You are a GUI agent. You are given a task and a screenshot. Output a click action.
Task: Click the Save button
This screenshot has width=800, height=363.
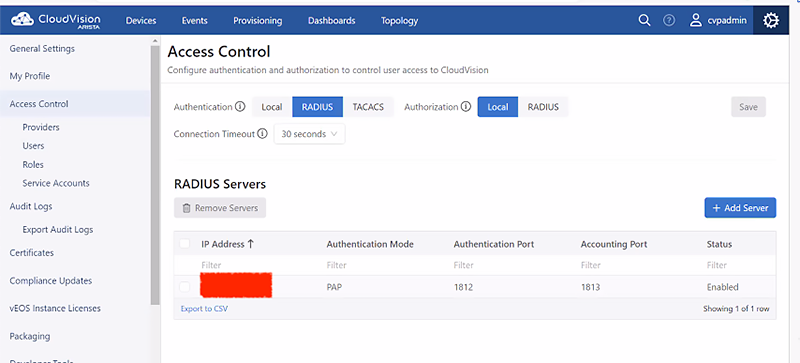pos(748,107)
